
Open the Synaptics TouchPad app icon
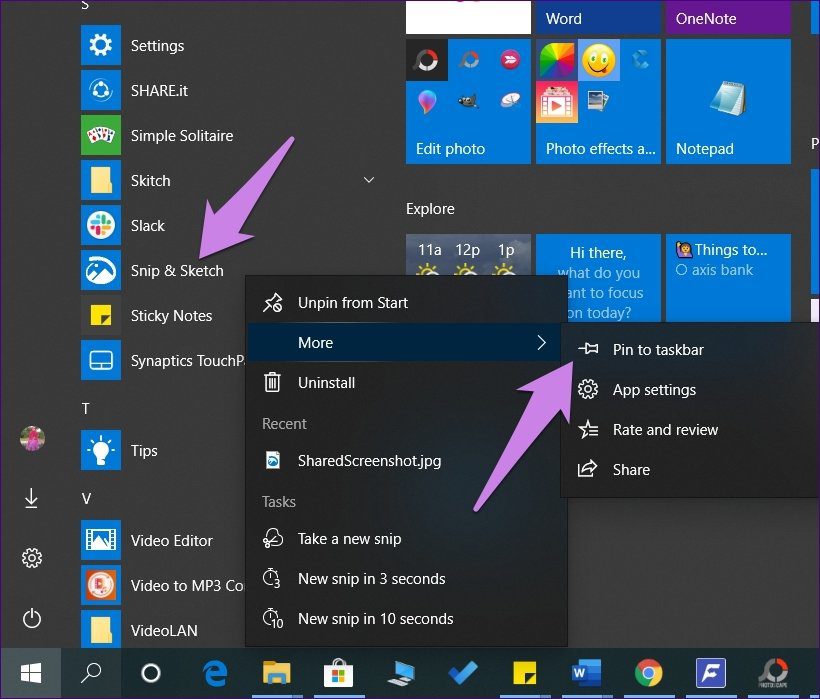click(101, 360)
